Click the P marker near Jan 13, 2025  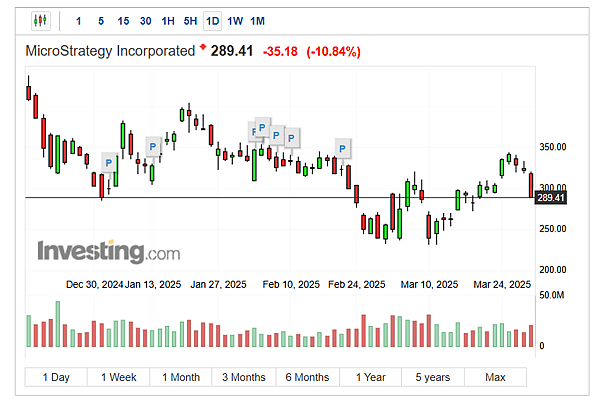[153, 146]
